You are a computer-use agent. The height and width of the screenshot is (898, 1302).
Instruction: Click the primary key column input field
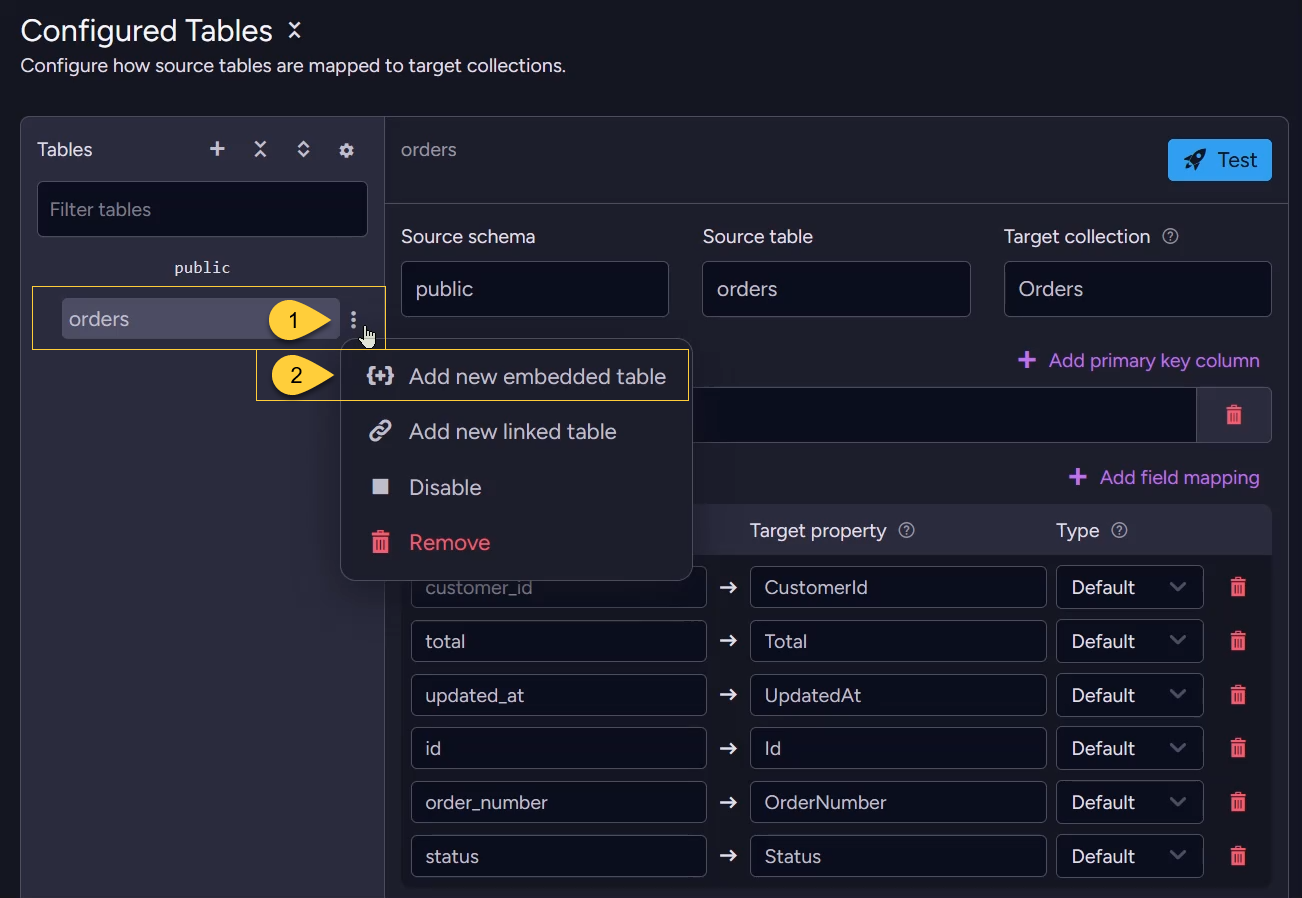944,415
